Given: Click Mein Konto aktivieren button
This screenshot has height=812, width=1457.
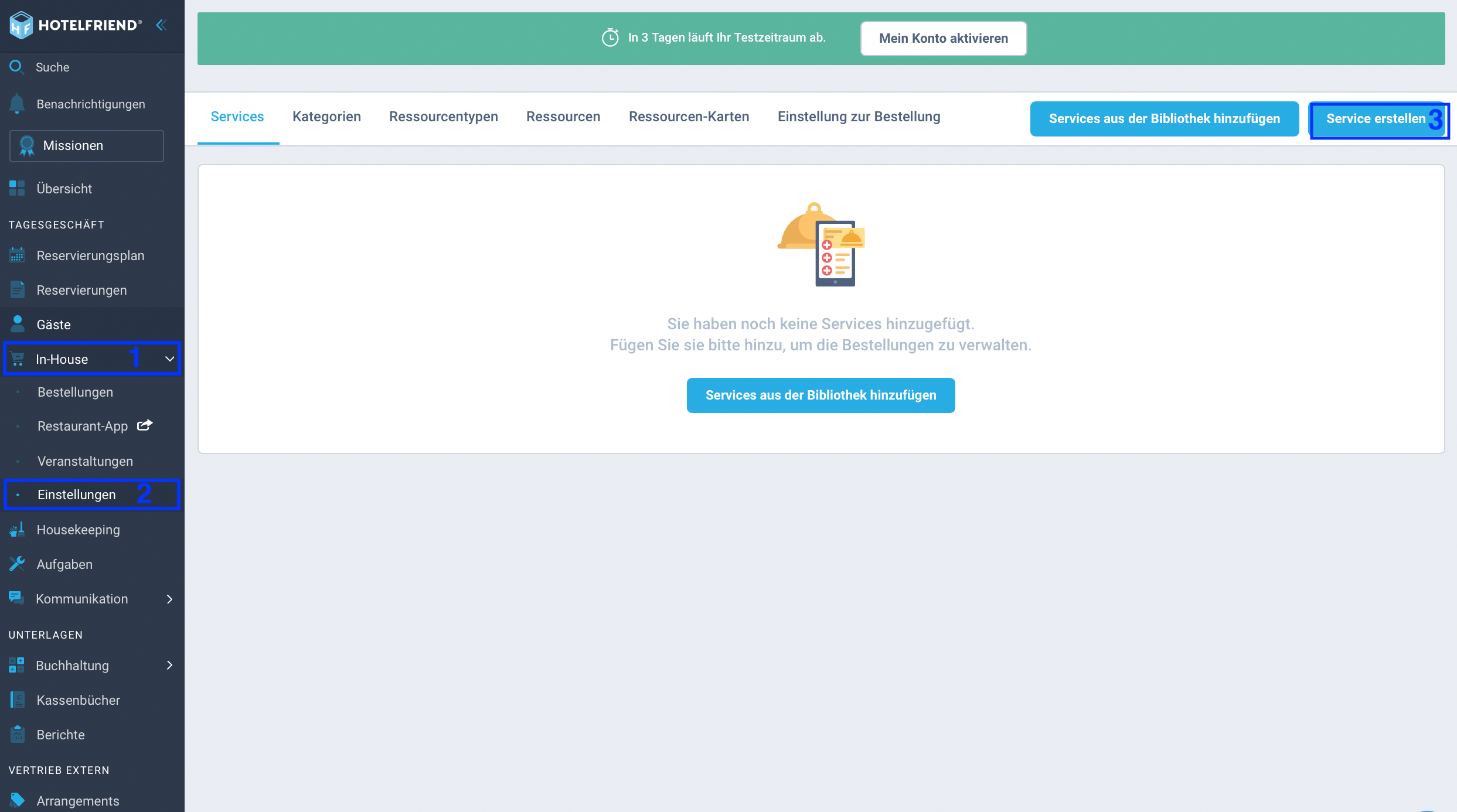Looking at the screenshot, I should pyautogui.click(x=944, y=39).
